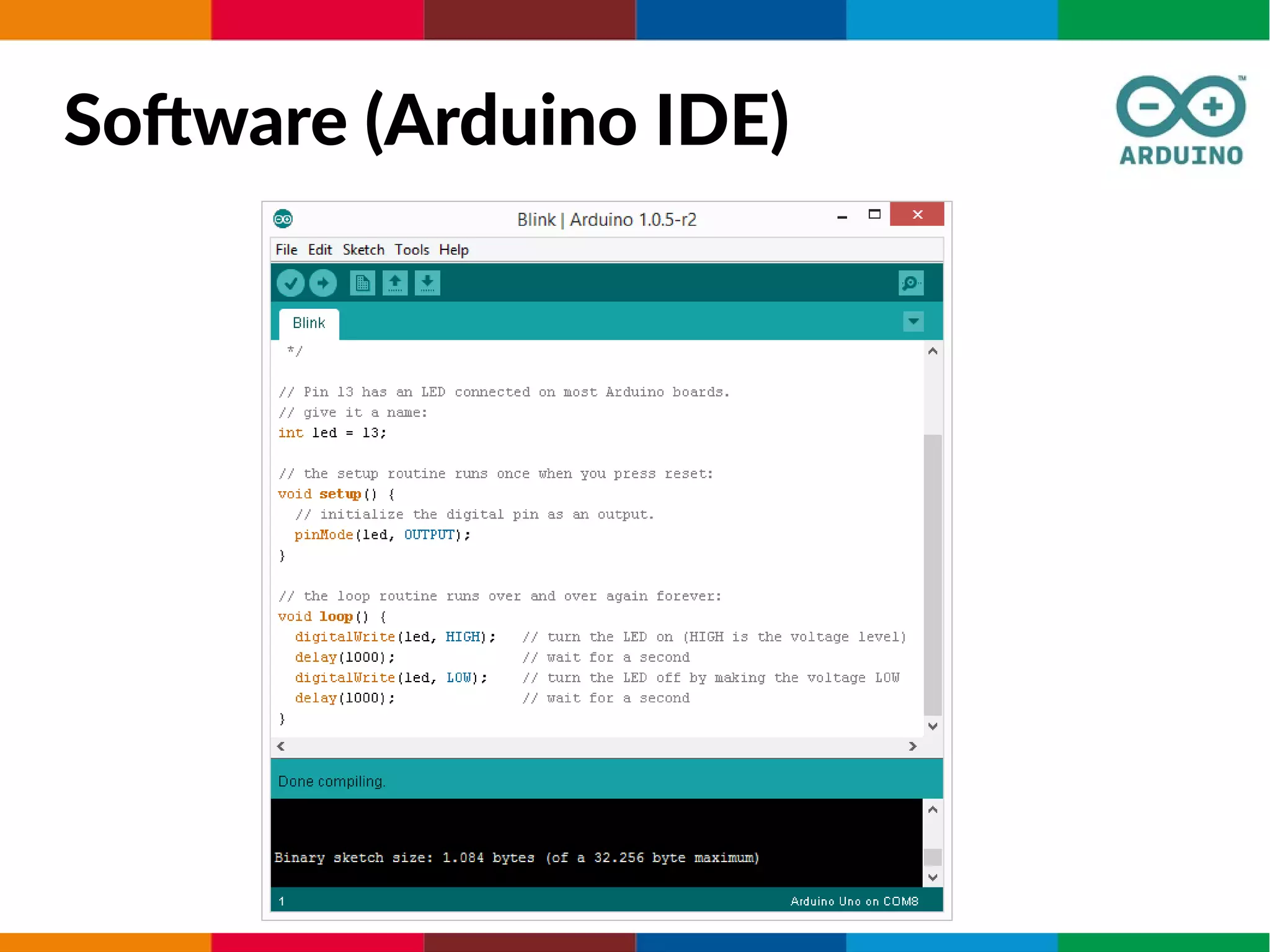The image size is (1270, 952).
Task: Maximize the Arduino window
Action: [x=874, y=215]
